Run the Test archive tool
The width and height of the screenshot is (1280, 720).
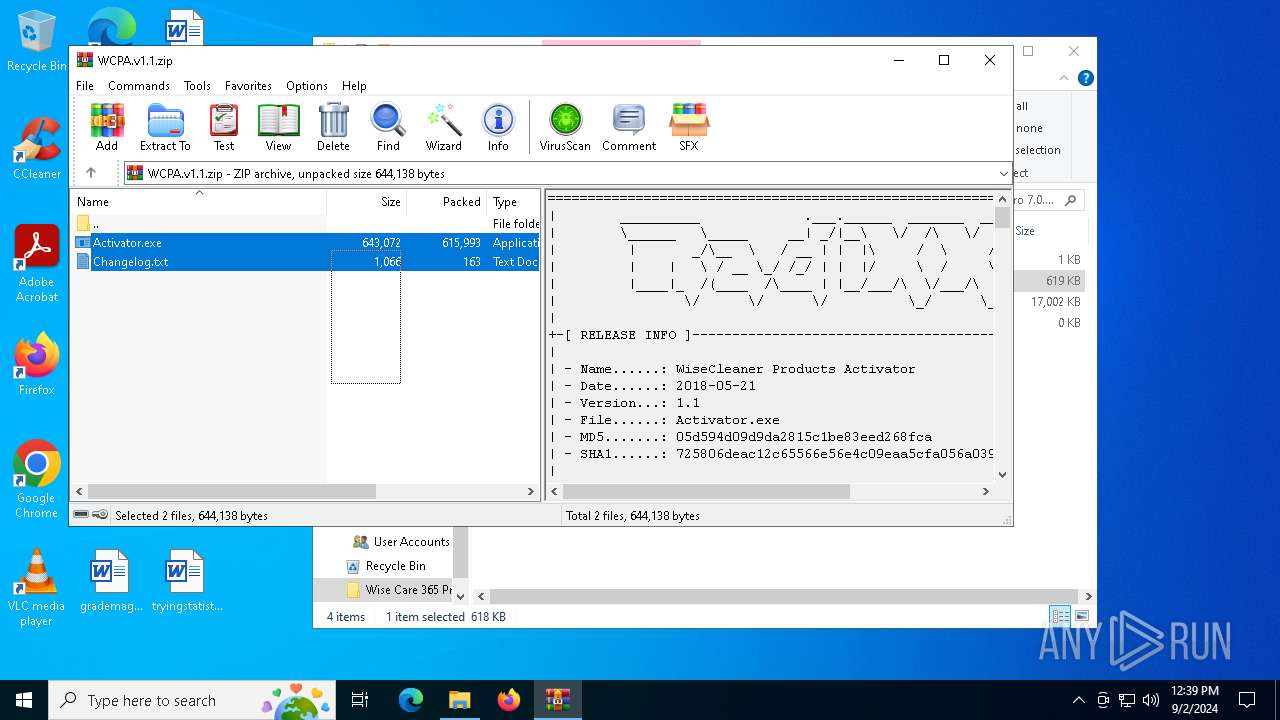[224, 127]
